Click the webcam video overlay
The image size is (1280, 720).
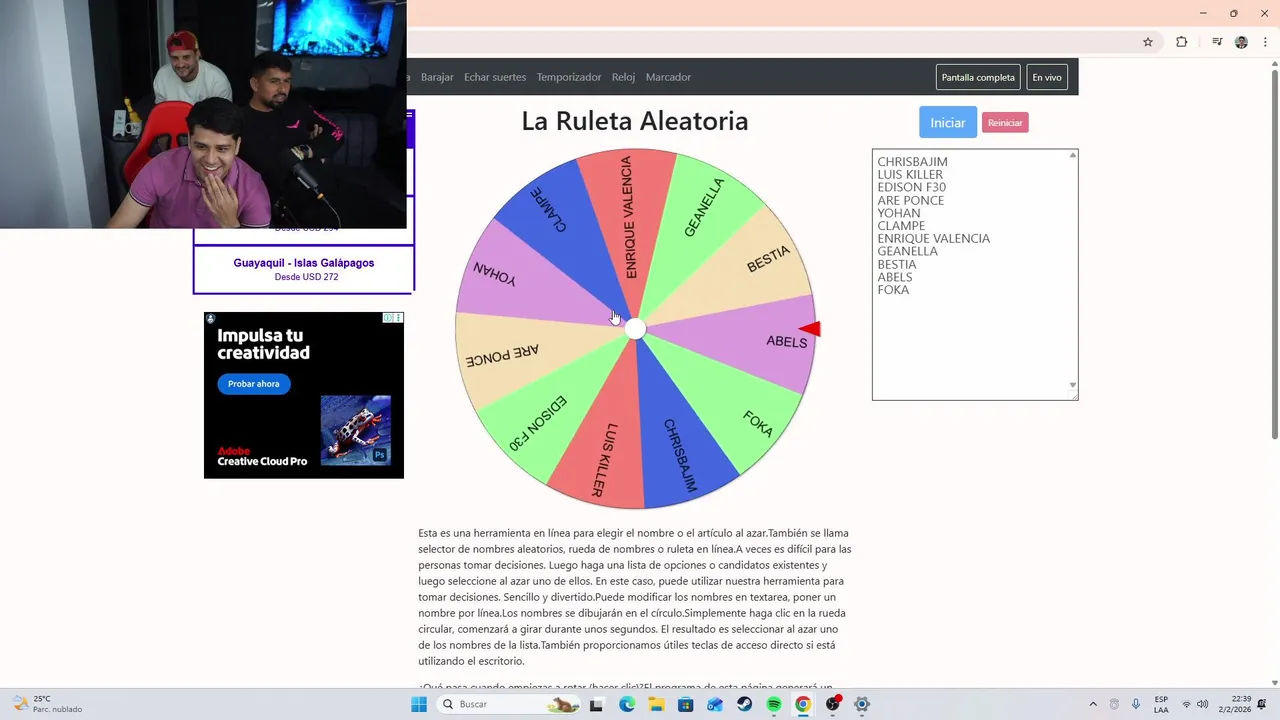(203, 114)
